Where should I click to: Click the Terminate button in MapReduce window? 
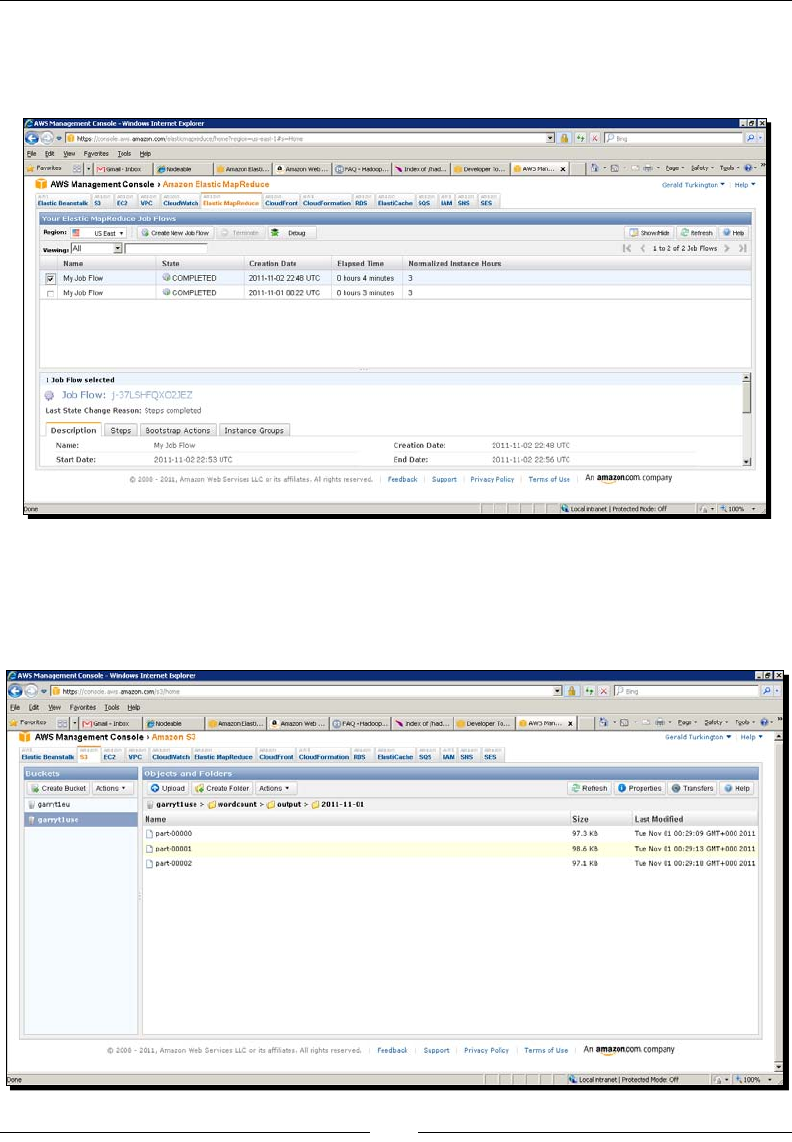[240, 233]
